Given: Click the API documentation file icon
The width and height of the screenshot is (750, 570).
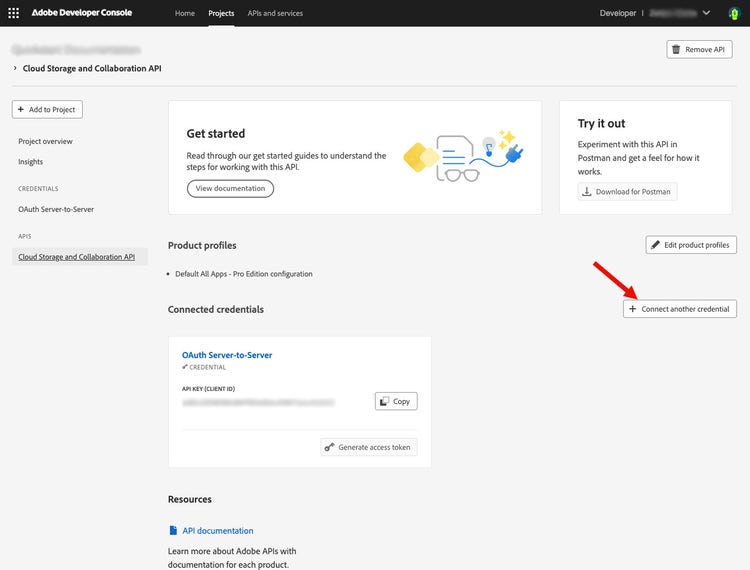Looking at the screenshot, I should click(x=173, y=531).
